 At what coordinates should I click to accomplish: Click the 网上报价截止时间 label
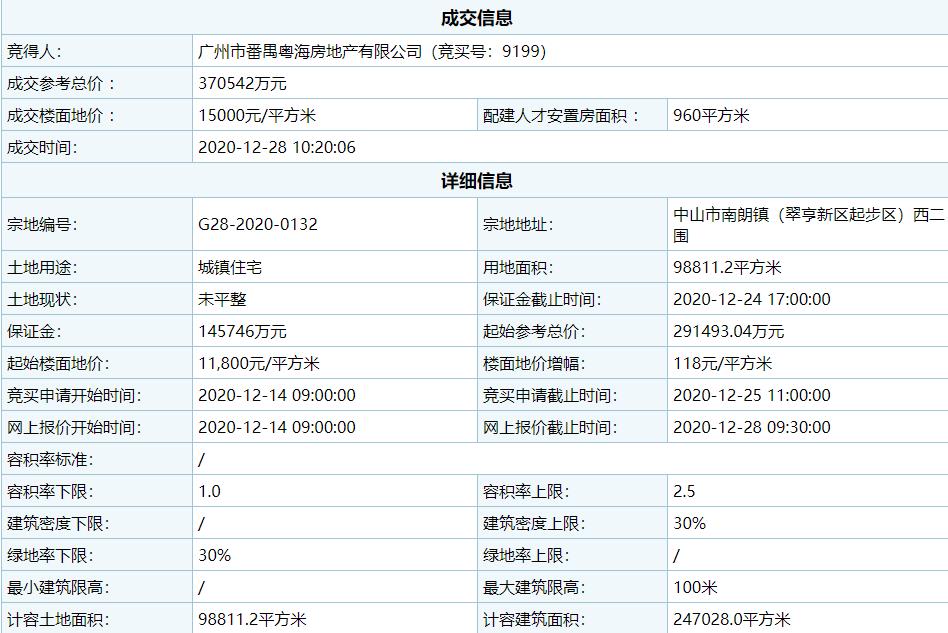(547, 427)
